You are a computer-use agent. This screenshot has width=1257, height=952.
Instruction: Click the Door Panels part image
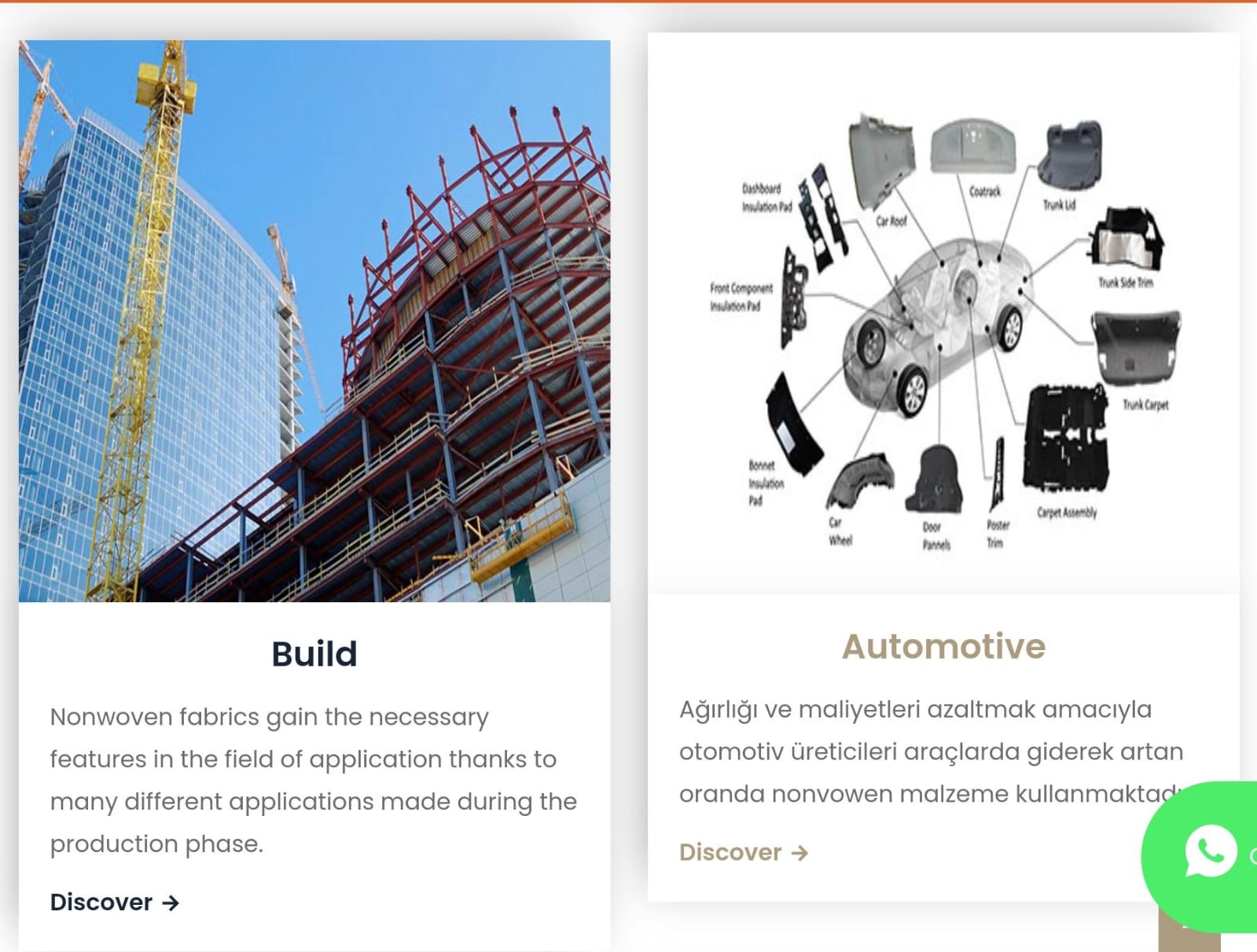pos(935,480)
